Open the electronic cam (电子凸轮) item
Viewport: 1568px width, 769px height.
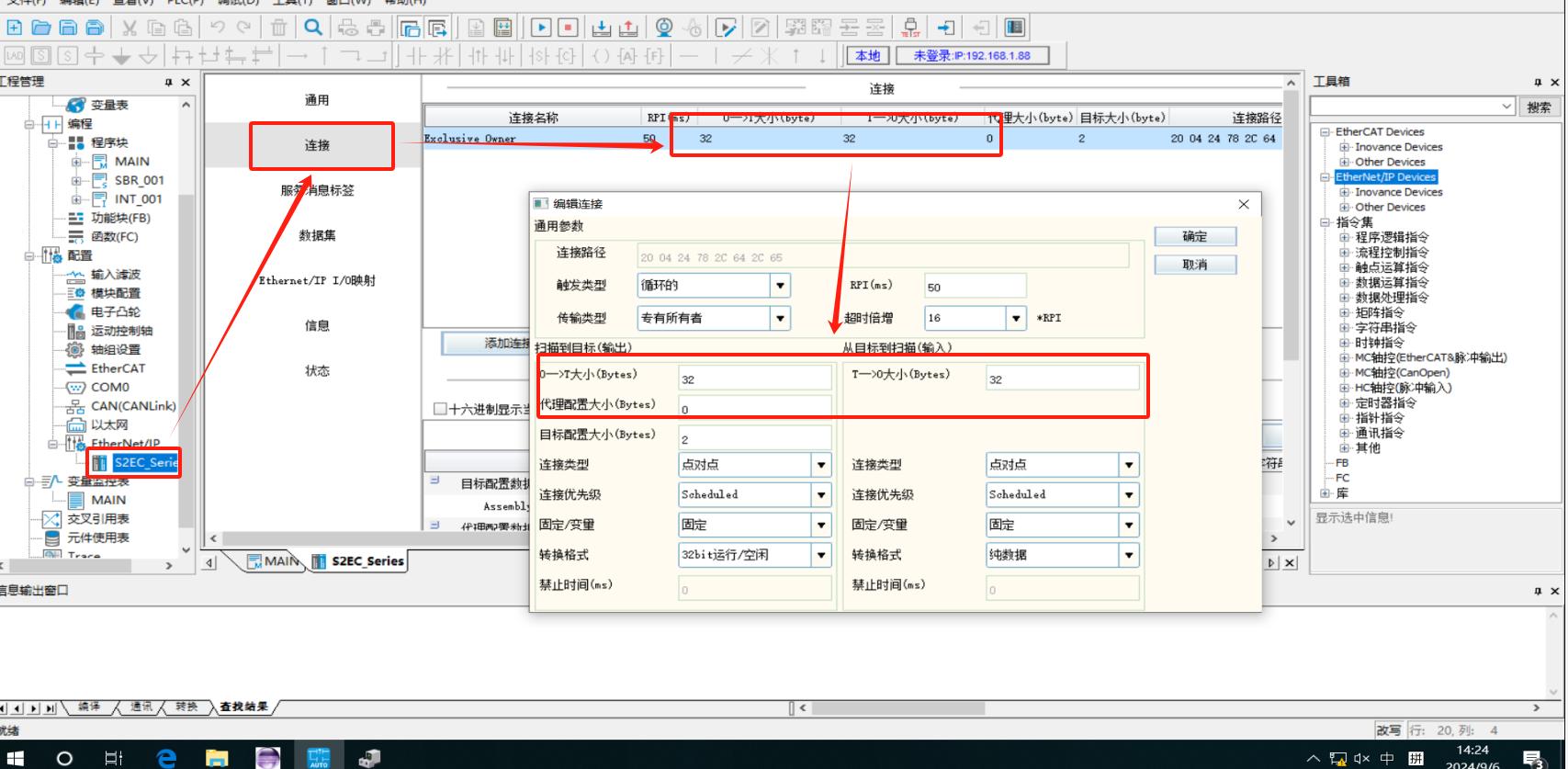(116, 312)
